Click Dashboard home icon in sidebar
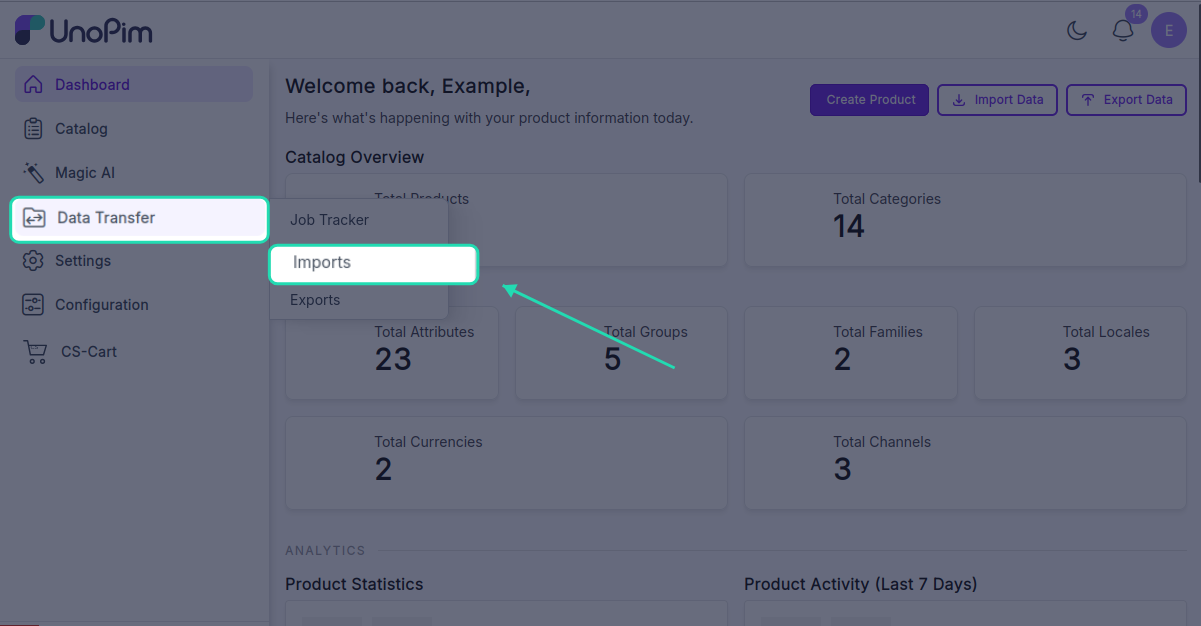 34,84
